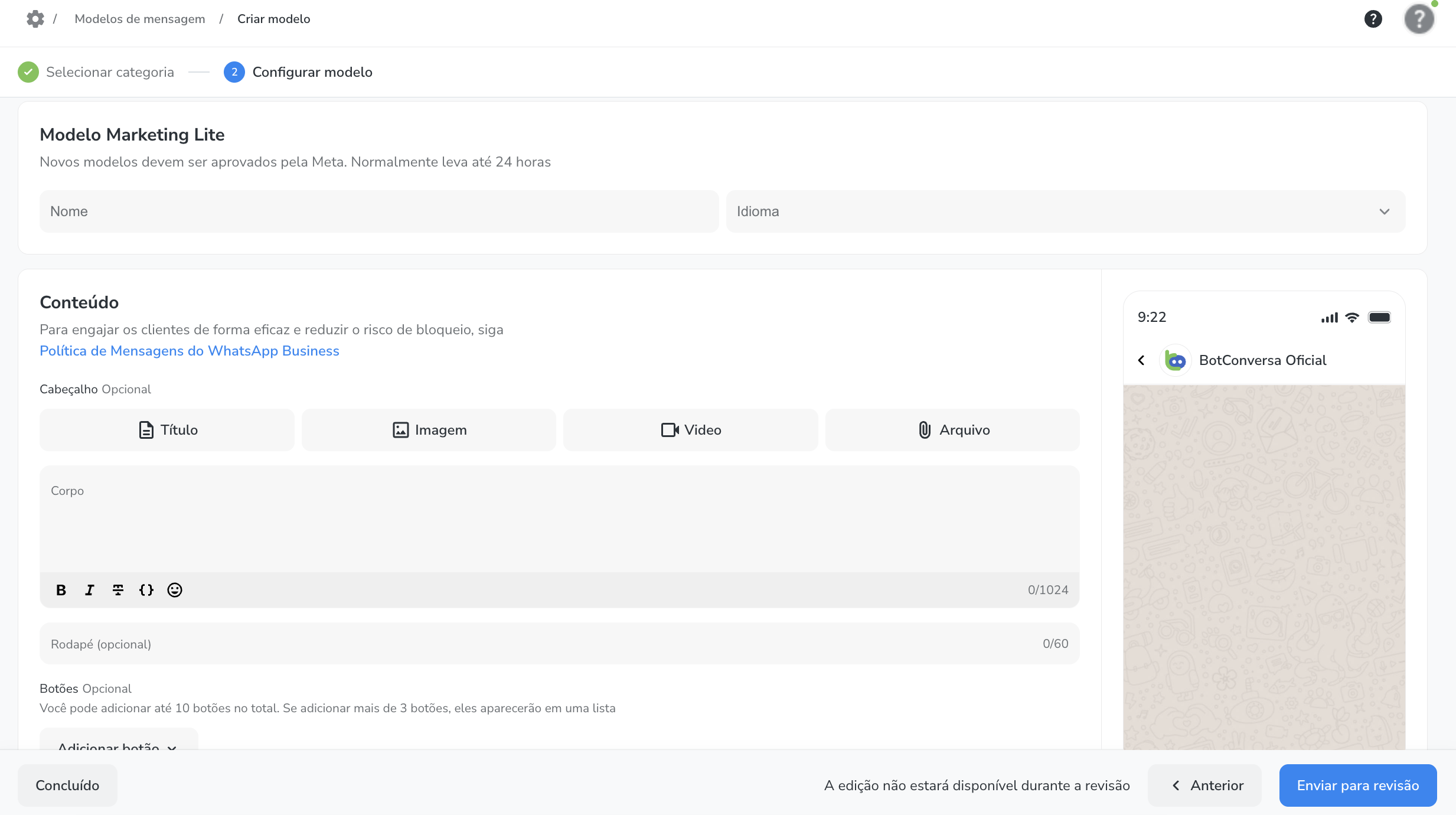The image size is (1456, 815).
Task: Apply strikethrough formatting to body text
Action: click(118, 590)
